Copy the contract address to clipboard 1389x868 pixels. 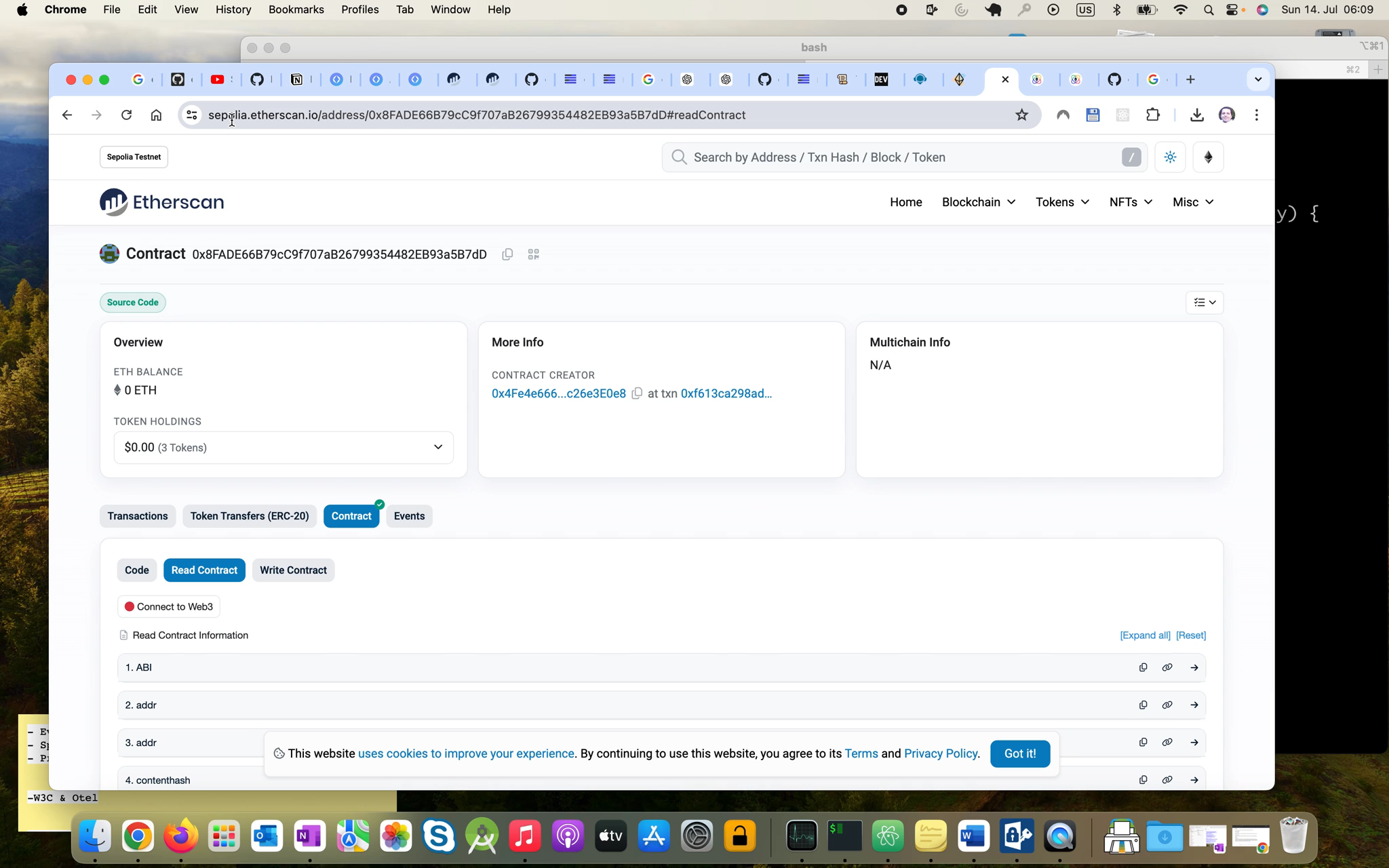pyautogui.click(x=507, y=254)
